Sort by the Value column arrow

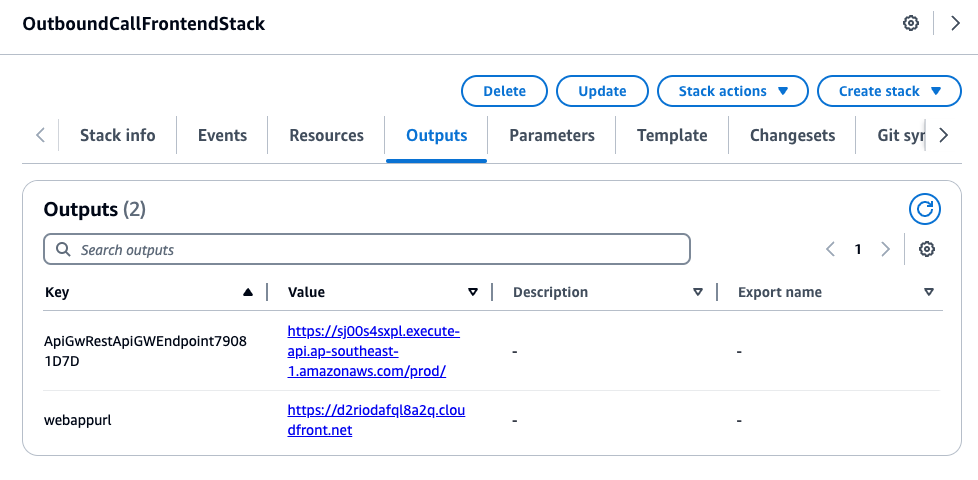pos(473,293)
